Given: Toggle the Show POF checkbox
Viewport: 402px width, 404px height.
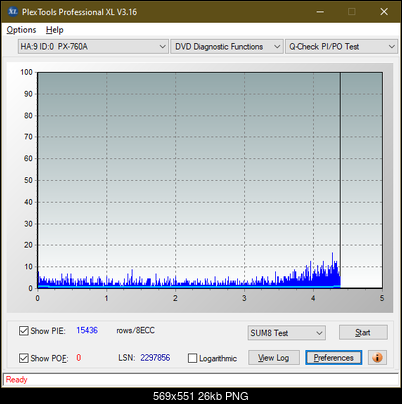Looking at the screenshot, I should [x=24, y=358].
